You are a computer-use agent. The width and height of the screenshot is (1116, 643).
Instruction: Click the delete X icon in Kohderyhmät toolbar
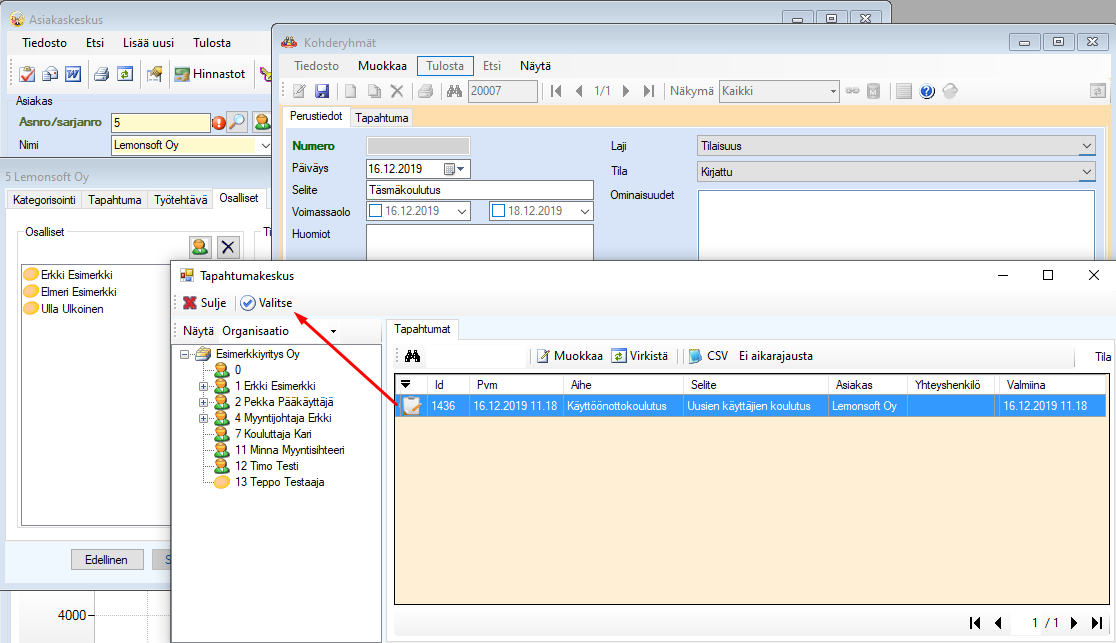click(x=397, y=91)
